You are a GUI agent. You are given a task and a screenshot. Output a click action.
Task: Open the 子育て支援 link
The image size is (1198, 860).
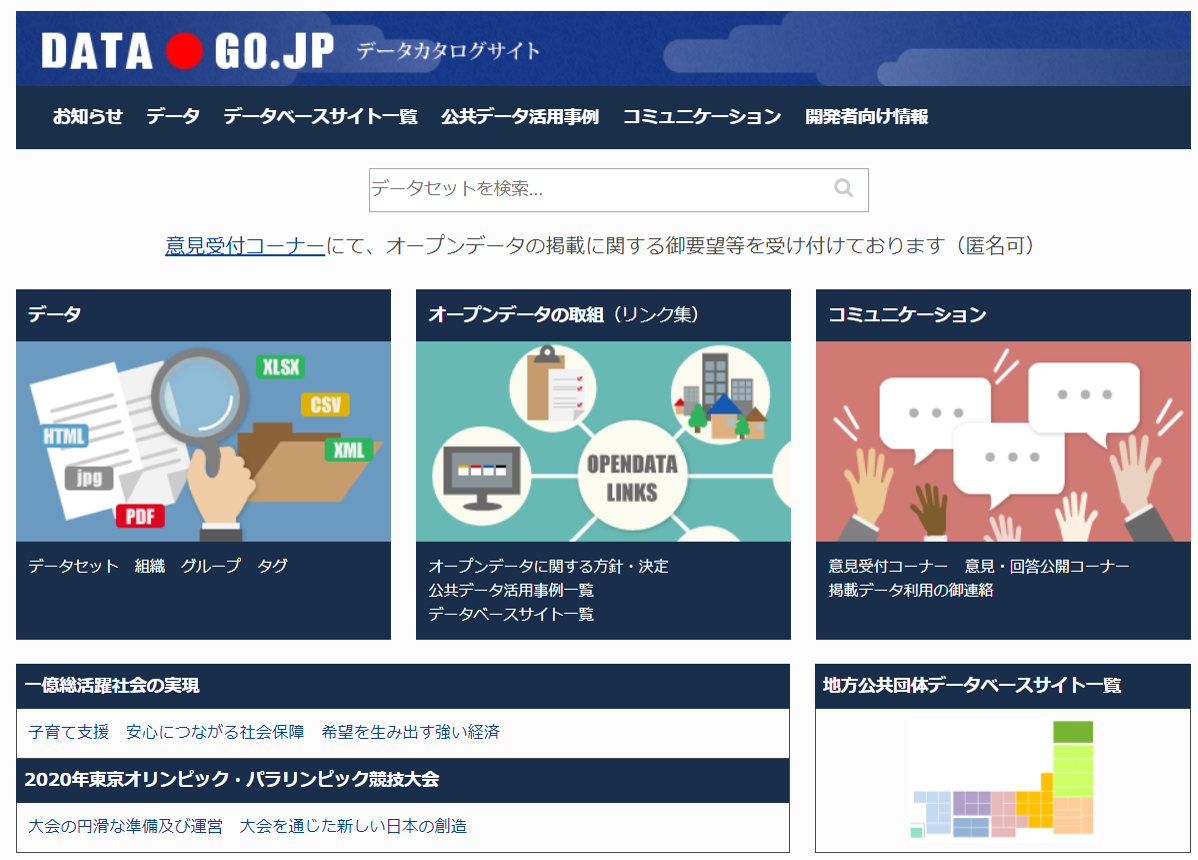tap(69, 732)
